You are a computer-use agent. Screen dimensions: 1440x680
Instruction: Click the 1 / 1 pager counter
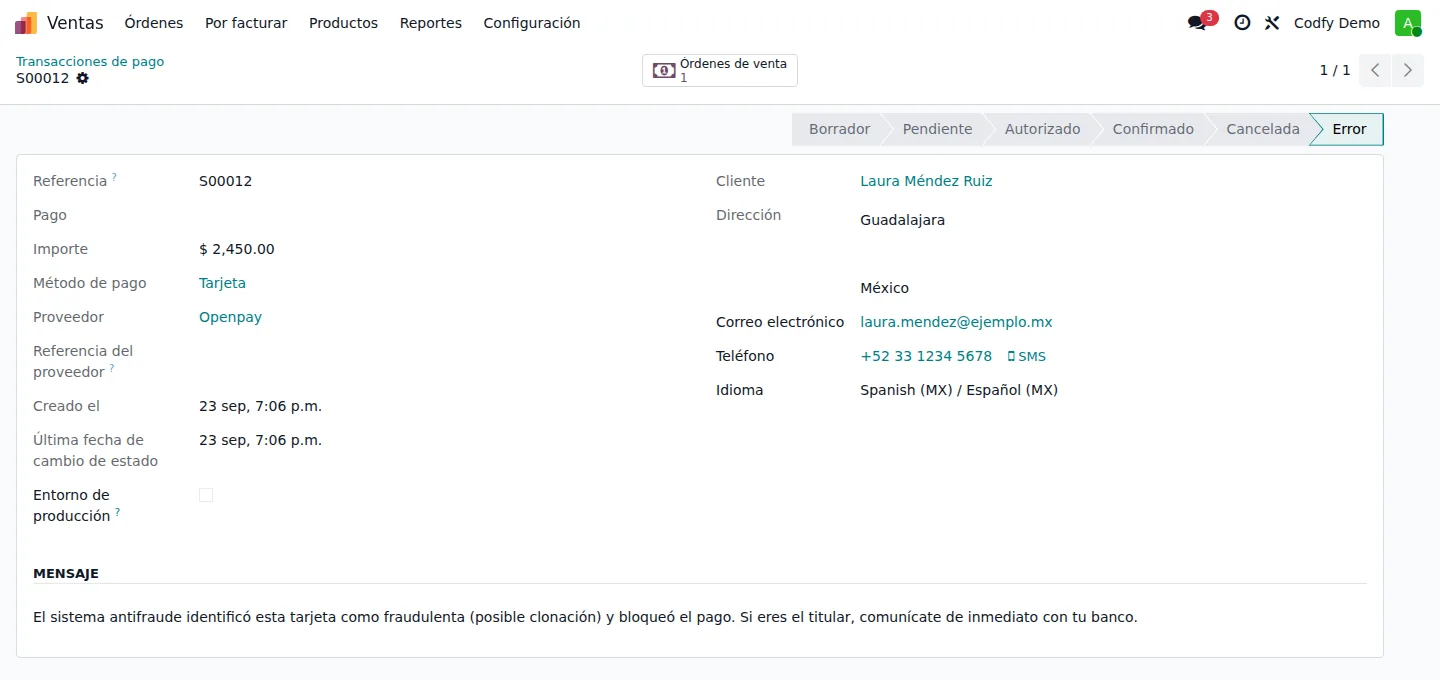pos(1335,70)
